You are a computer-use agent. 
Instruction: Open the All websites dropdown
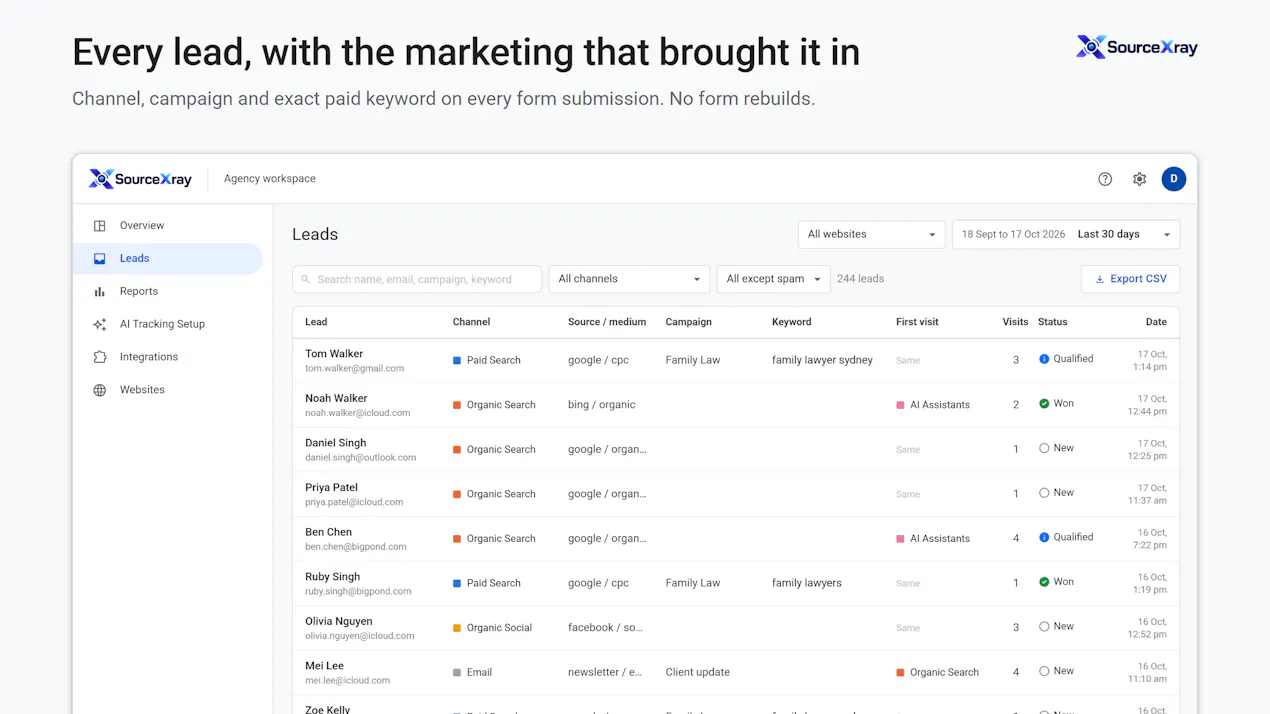872,234
